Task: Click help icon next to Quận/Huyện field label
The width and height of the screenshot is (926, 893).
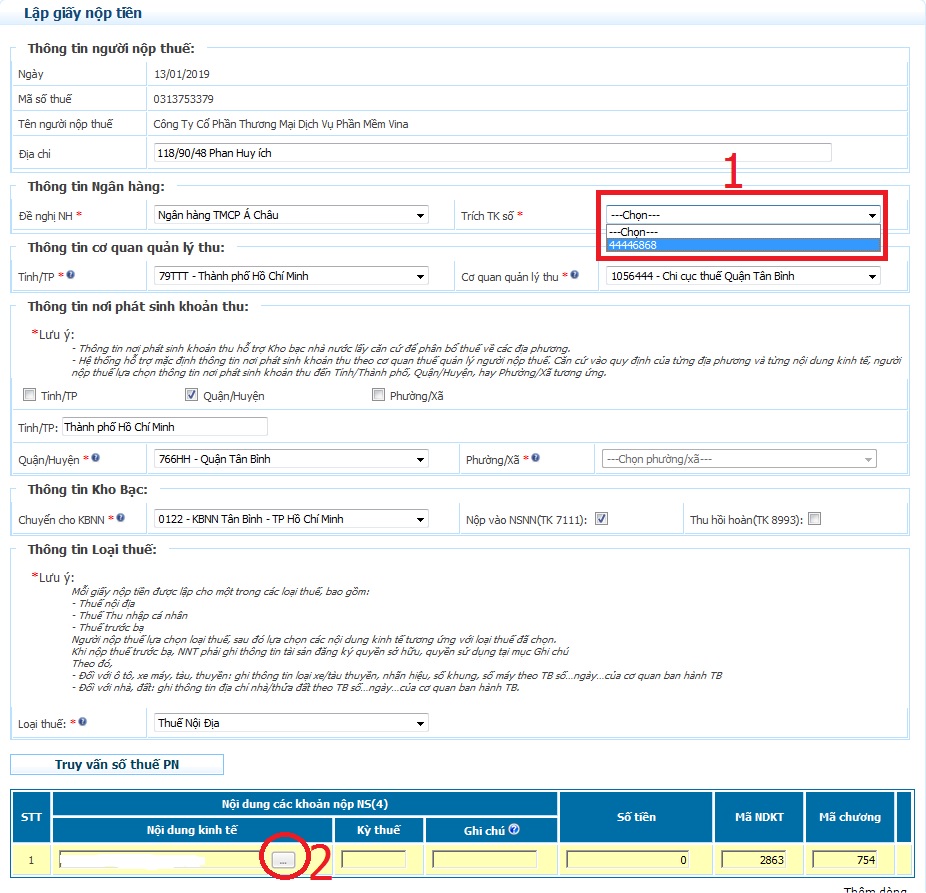Action: click(97, 459)
